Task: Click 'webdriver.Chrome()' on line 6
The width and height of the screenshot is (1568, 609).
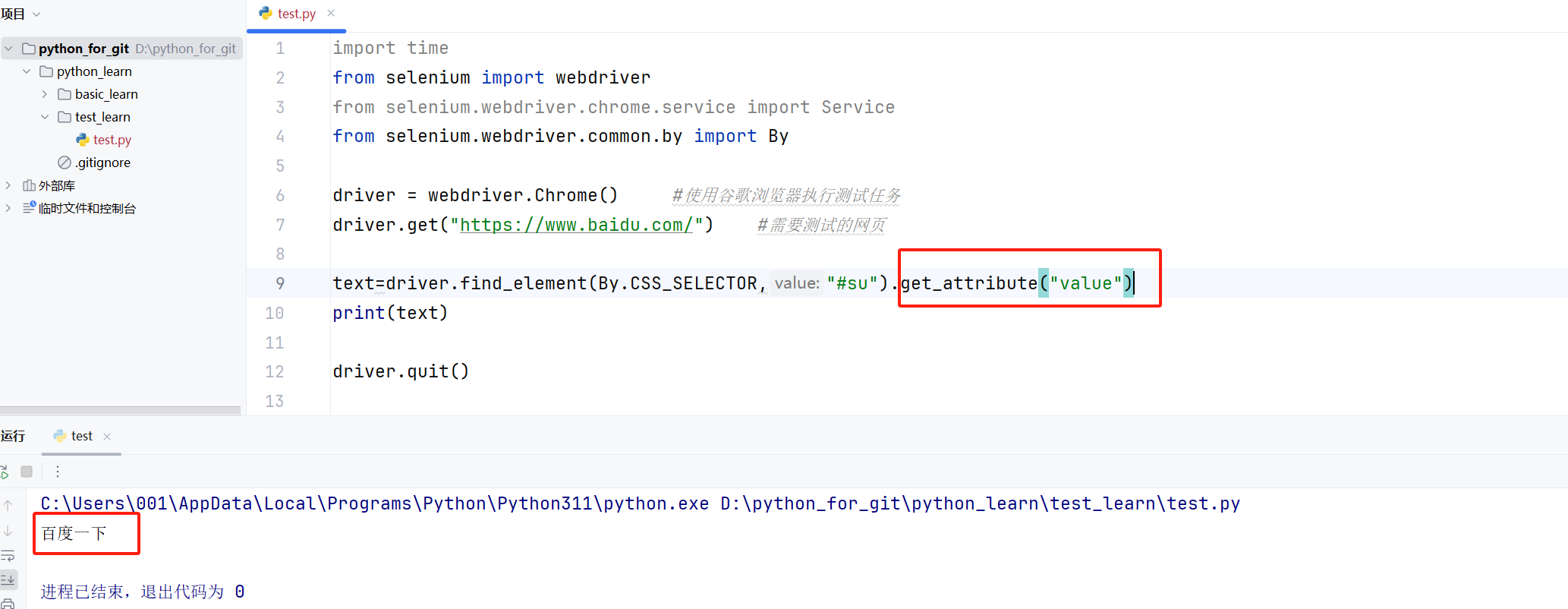Action: point(523,195)
